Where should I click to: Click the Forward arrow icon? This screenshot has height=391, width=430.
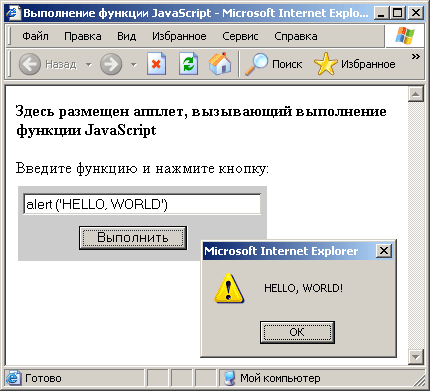111,64
